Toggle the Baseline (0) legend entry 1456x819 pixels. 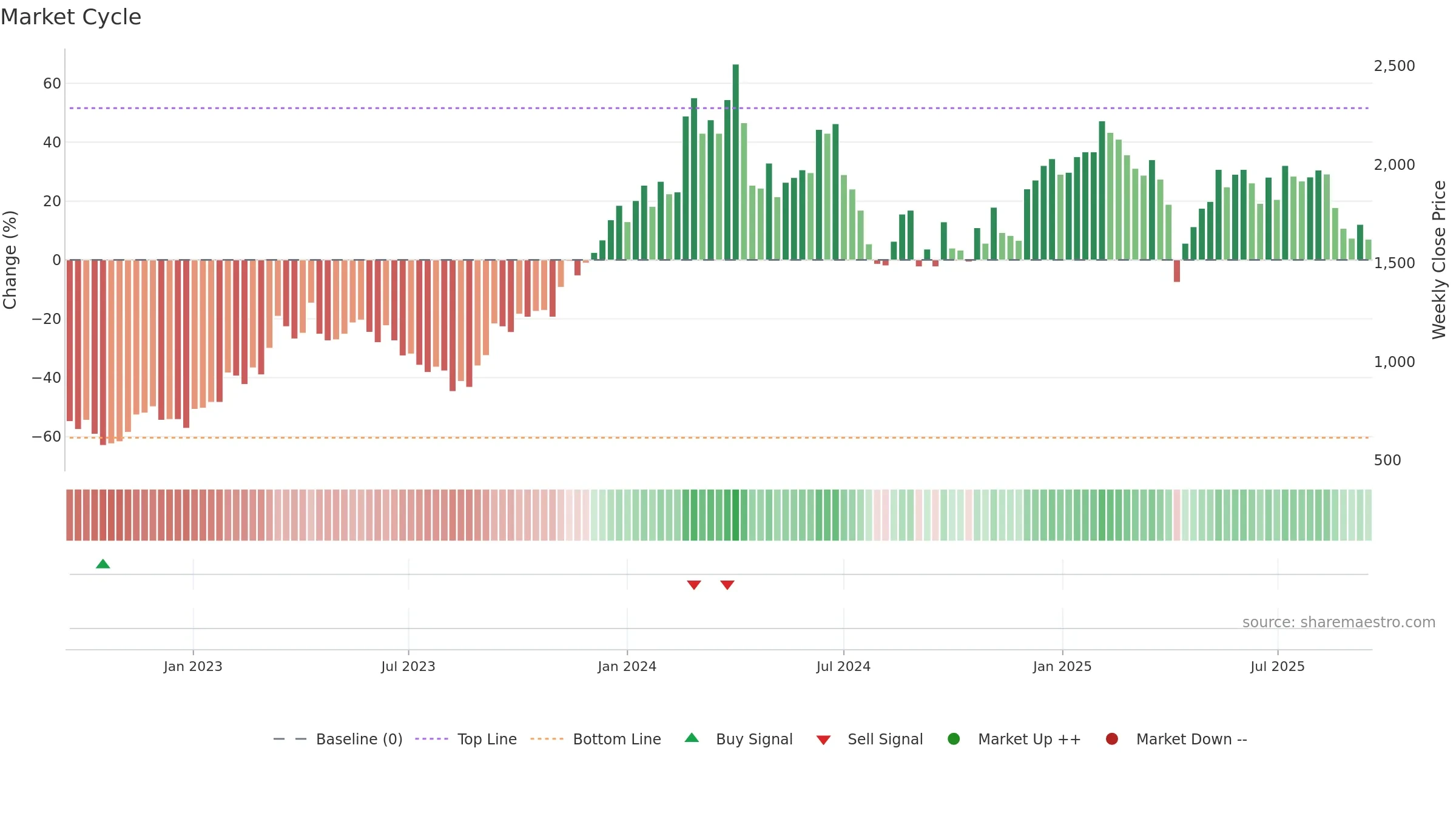(x=338, y=739)
